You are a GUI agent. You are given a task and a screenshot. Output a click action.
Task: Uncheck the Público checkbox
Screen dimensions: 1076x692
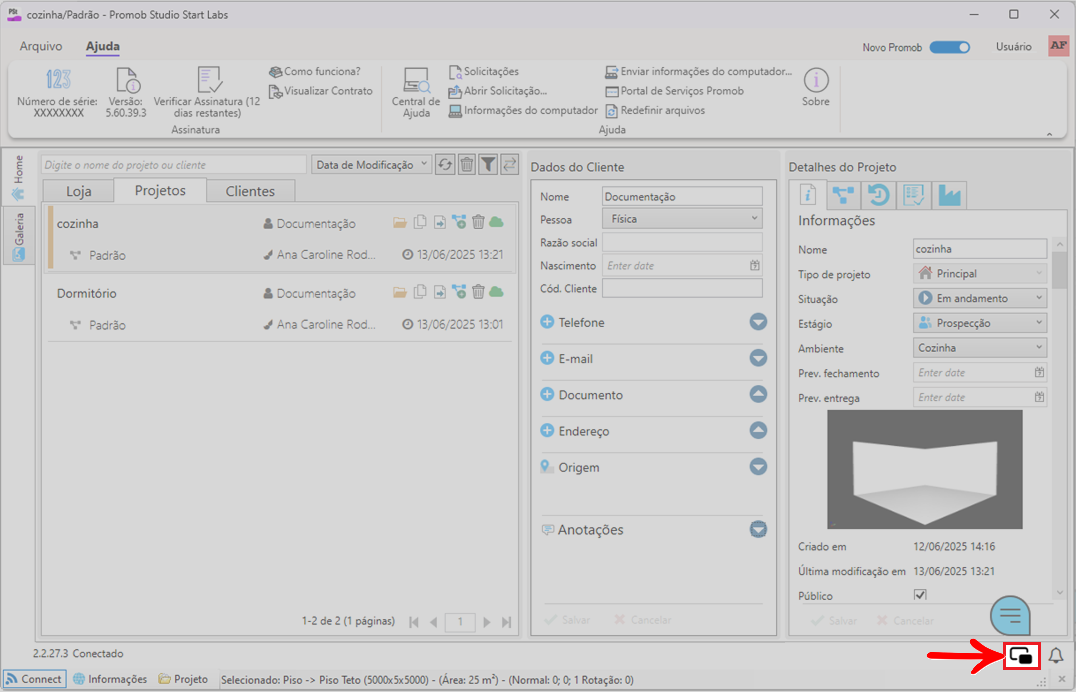920,595
